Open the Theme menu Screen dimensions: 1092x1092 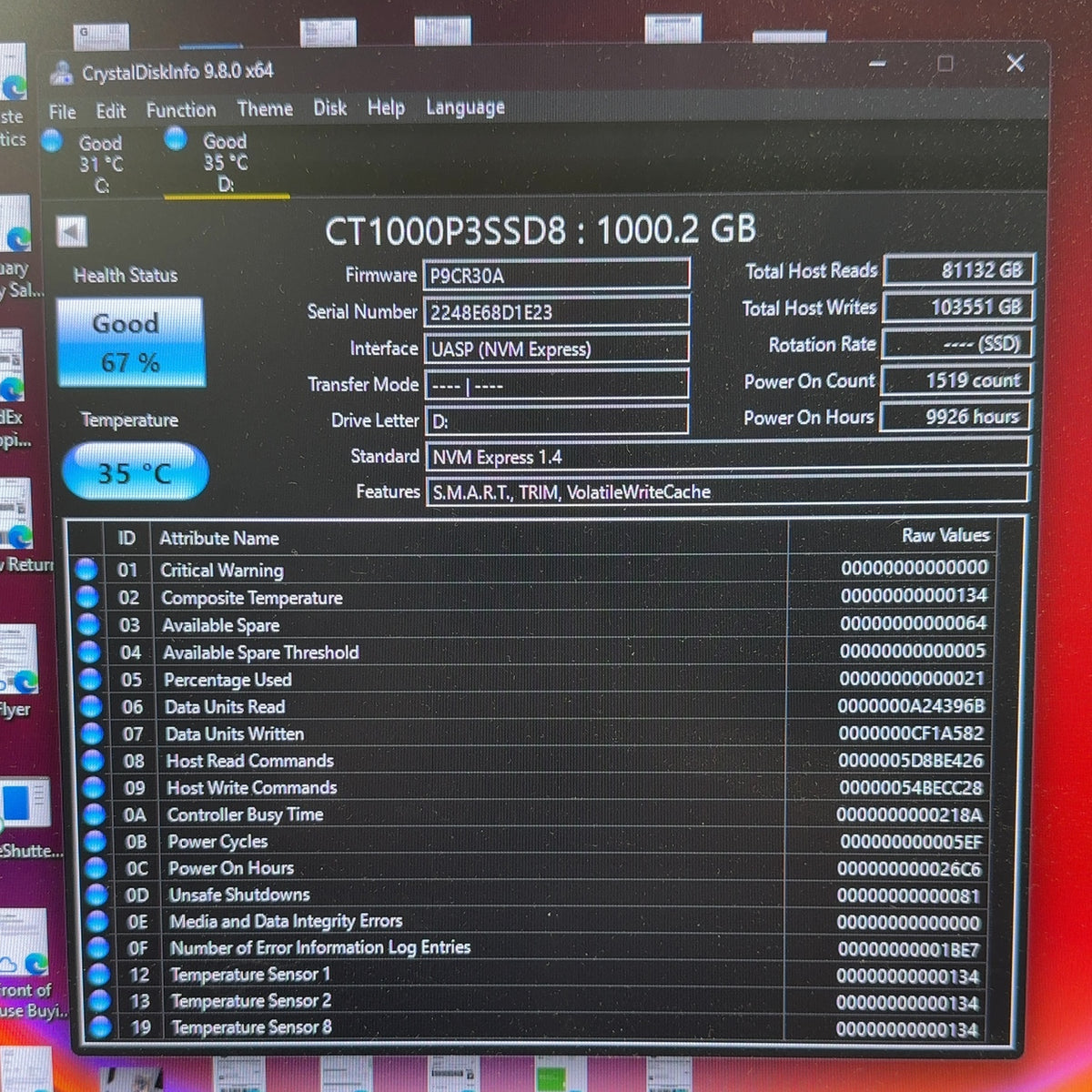[x=265, y=109]
